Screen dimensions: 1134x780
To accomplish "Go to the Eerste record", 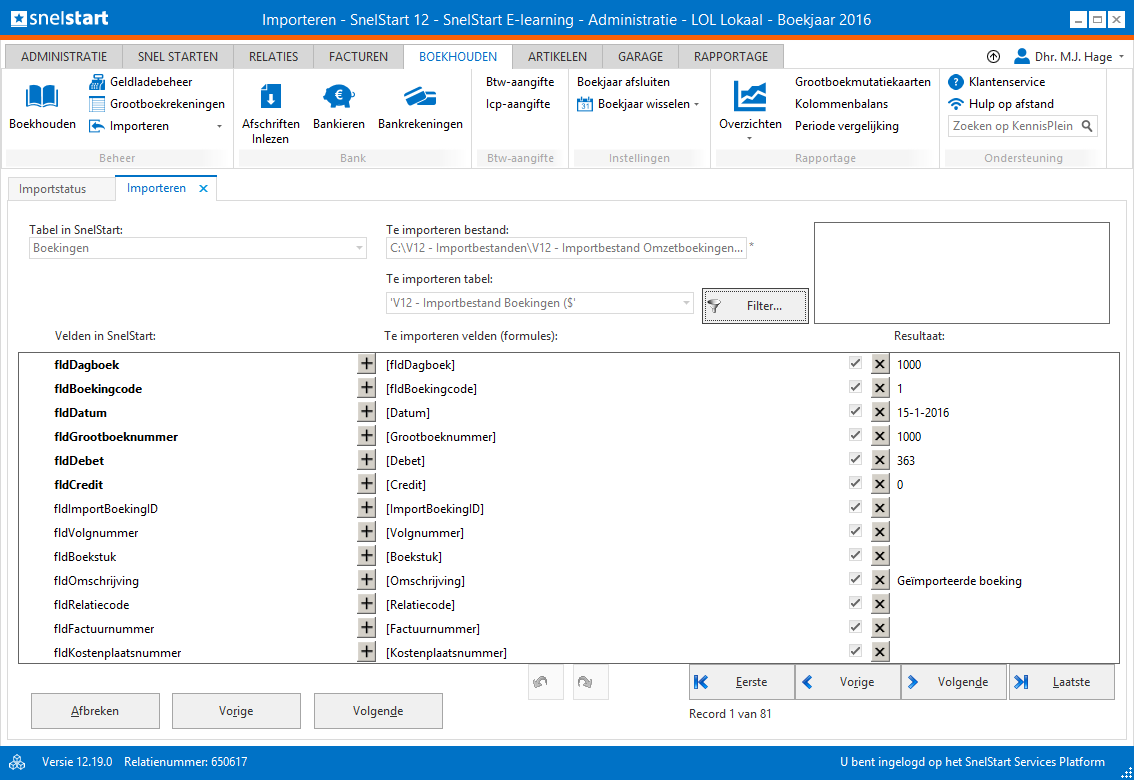I will click(x=742, y=682).
